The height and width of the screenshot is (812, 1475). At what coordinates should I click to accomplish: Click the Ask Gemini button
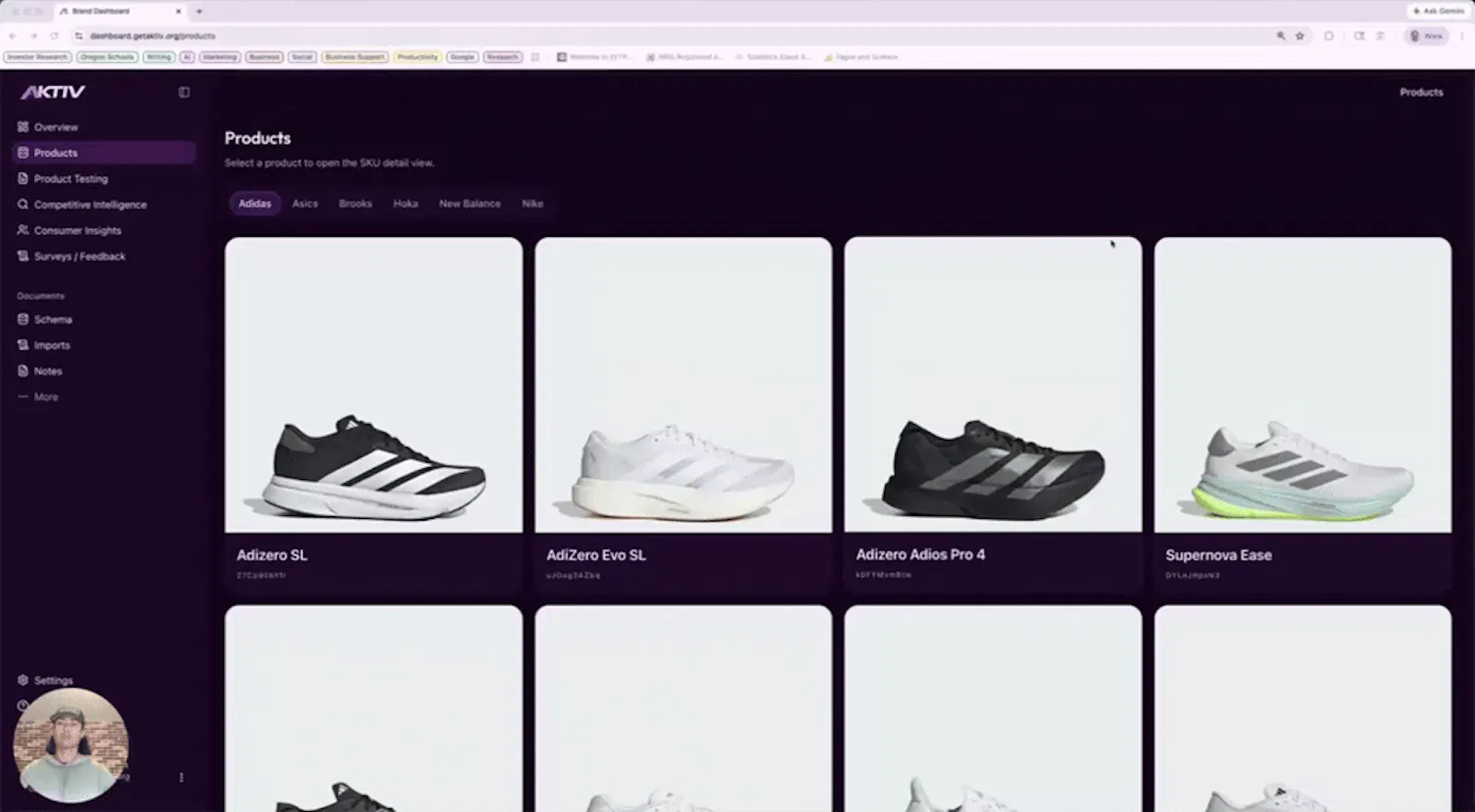[x=1438, y=11]
